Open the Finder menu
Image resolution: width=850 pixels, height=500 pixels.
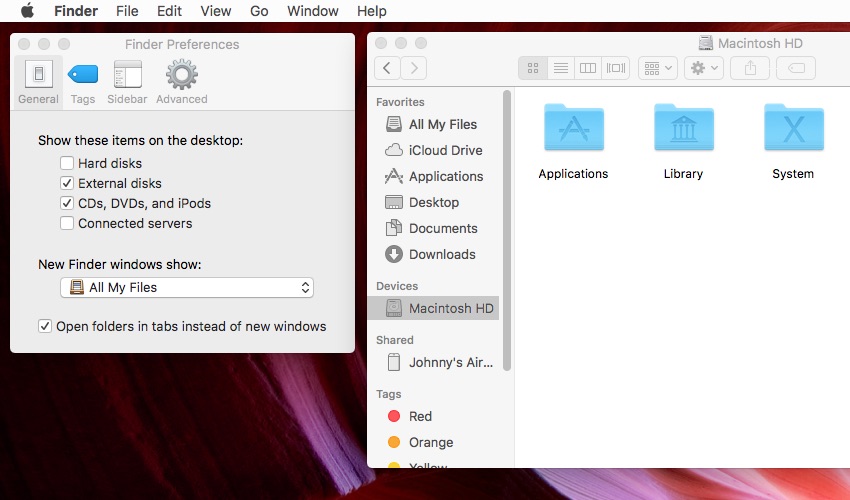[76, 11]
